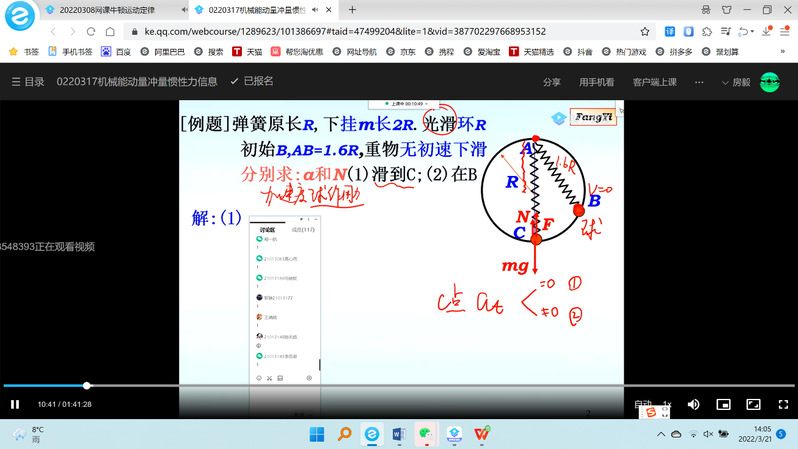Toggle the 已报名 enrollment status
Image resolution: width=798 pixels, height=449 pixels.
pyautogui.click(x=252, y=81)
